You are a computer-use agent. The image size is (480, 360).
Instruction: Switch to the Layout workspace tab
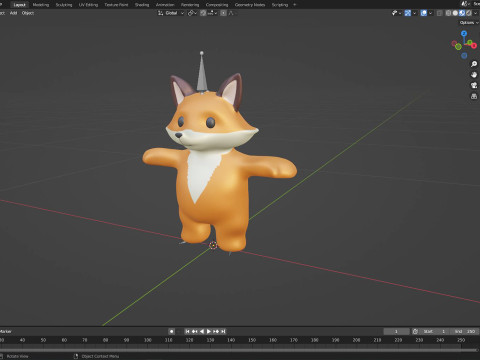tap(19, 5)
